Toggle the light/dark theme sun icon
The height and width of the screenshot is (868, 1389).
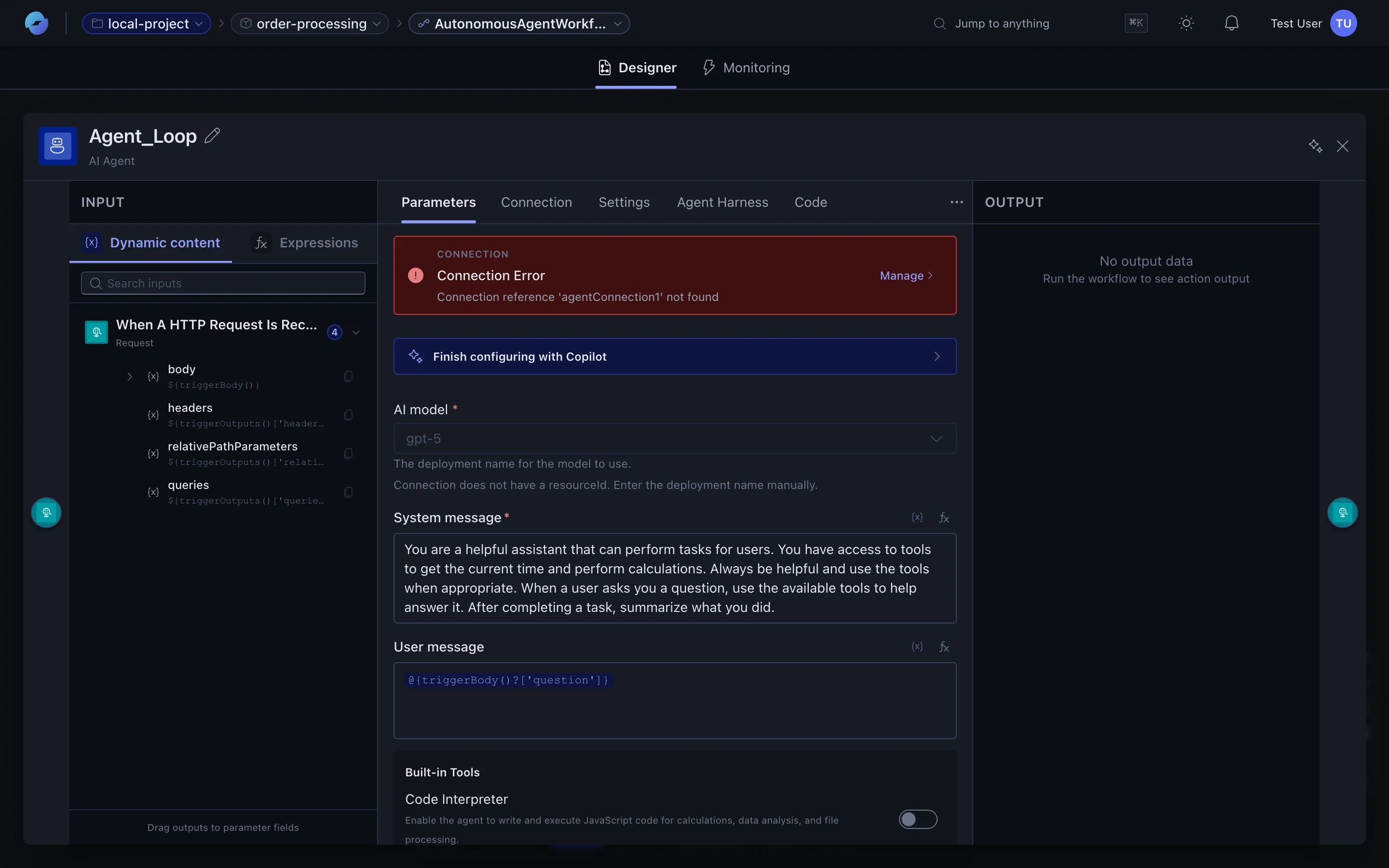point(1186,24)
